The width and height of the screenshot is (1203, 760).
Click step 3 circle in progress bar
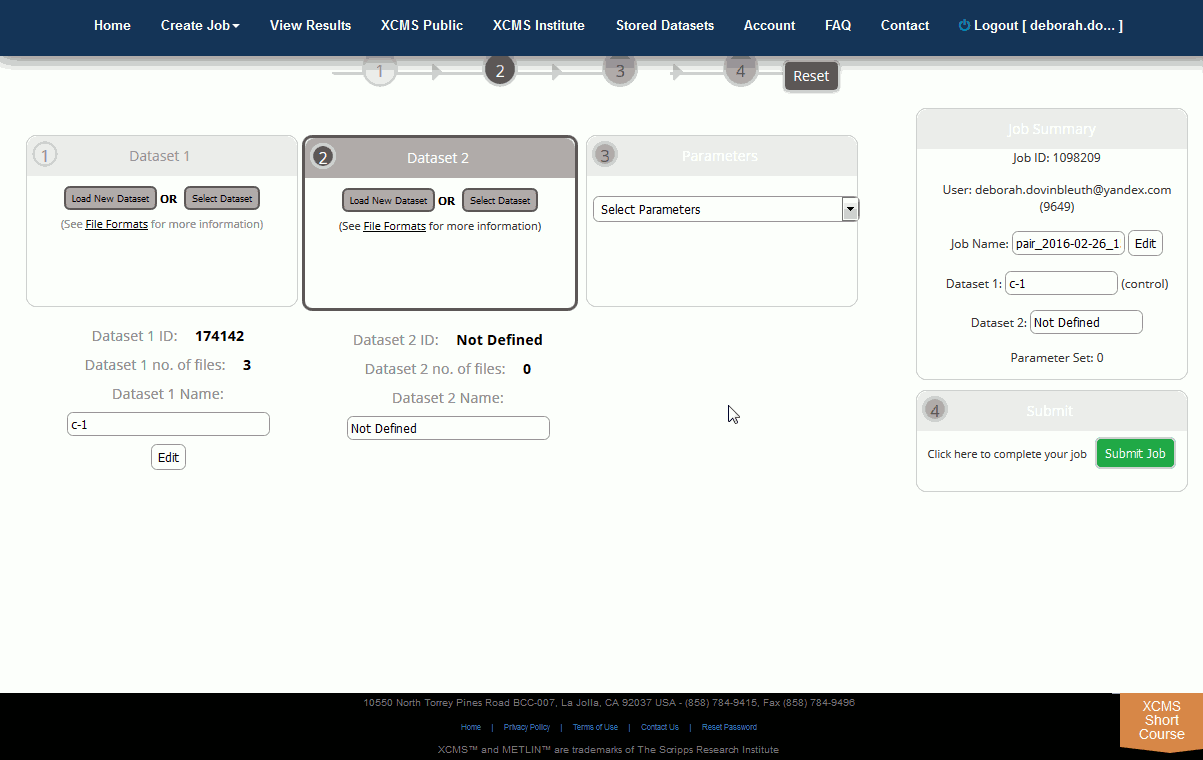620,71
